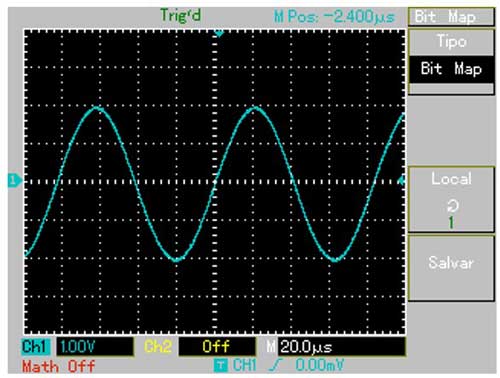Click the rotary knob icon under Local
500x378 pixels.
point(452,206)
